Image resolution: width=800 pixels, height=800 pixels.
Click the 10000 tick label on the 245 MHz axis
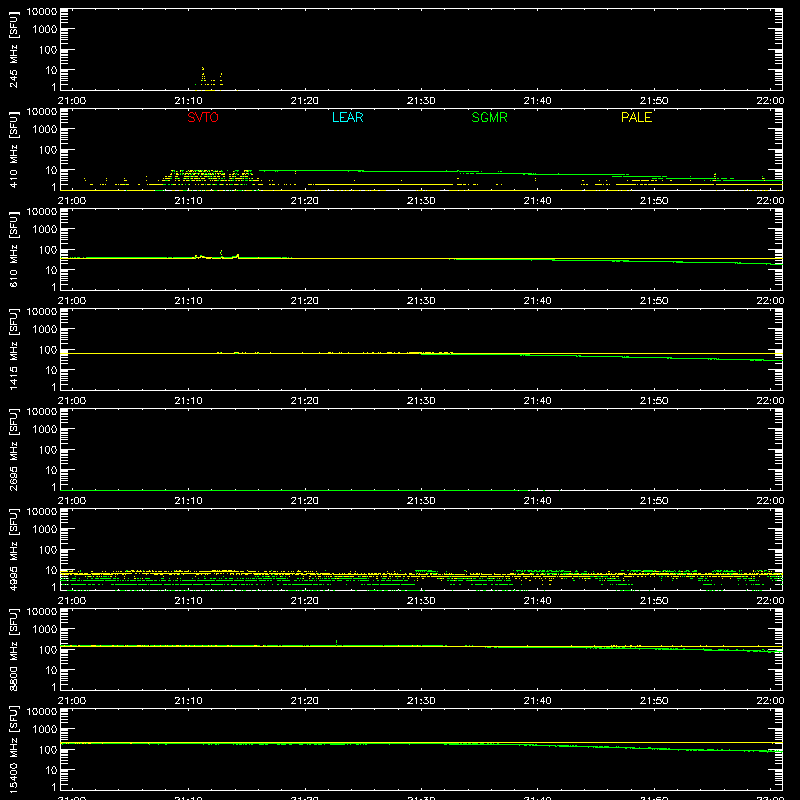(x=42, y=12)
